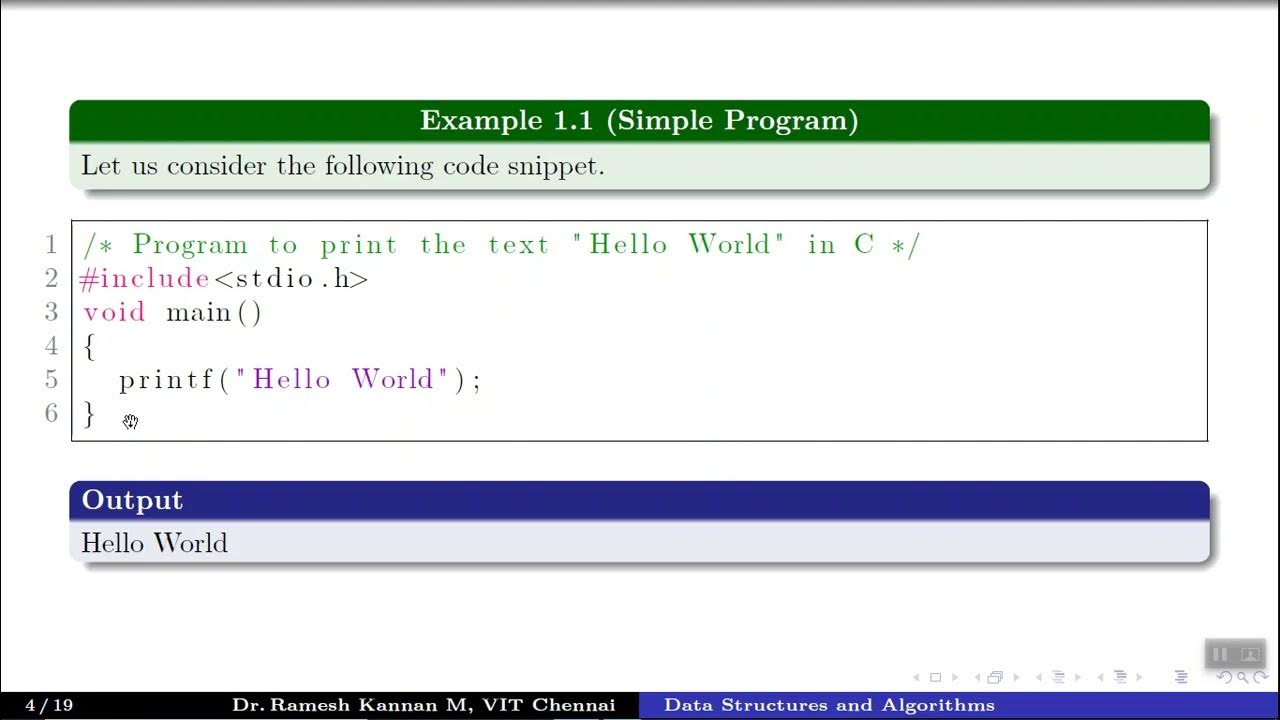Click the Output block header
The width and height of the screenshot is (1280, 720).
coord(639,500)
